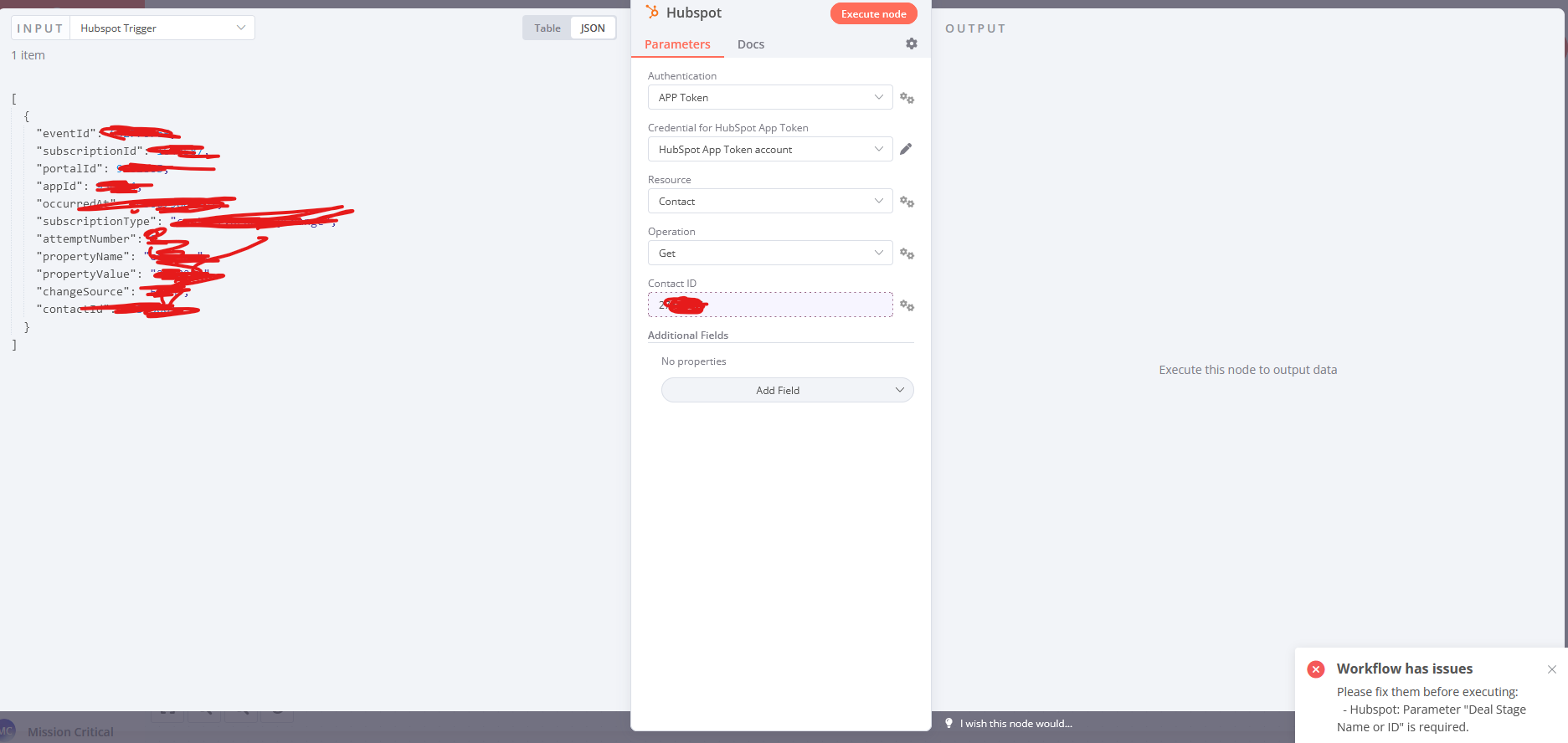Expand the Resource Contact dropdown
This screenshot has height=743, width=1568.
click(x=769, y=202)
